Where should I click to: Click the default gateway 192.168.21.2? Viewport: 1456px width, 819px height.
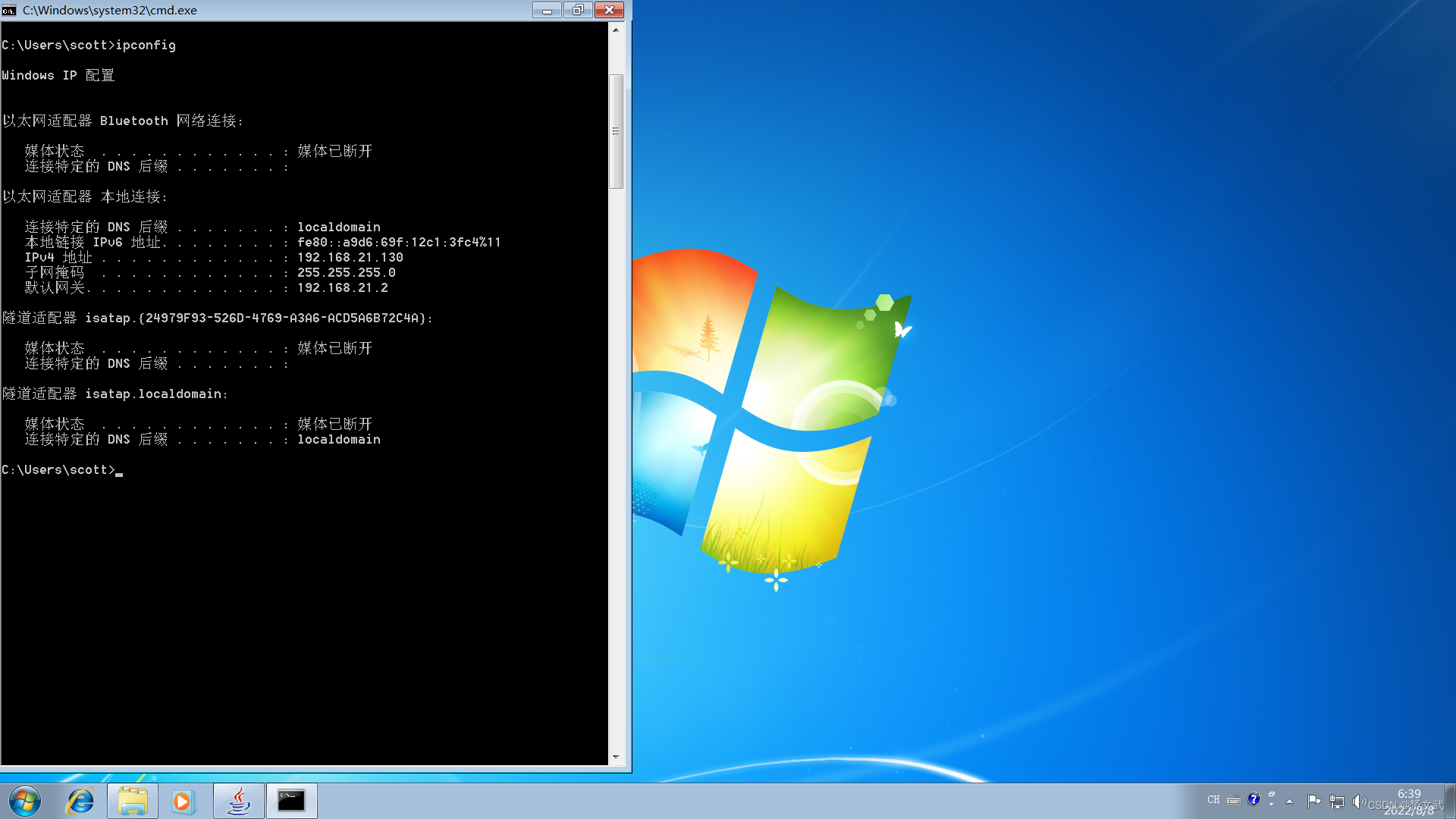pos(343,288)
